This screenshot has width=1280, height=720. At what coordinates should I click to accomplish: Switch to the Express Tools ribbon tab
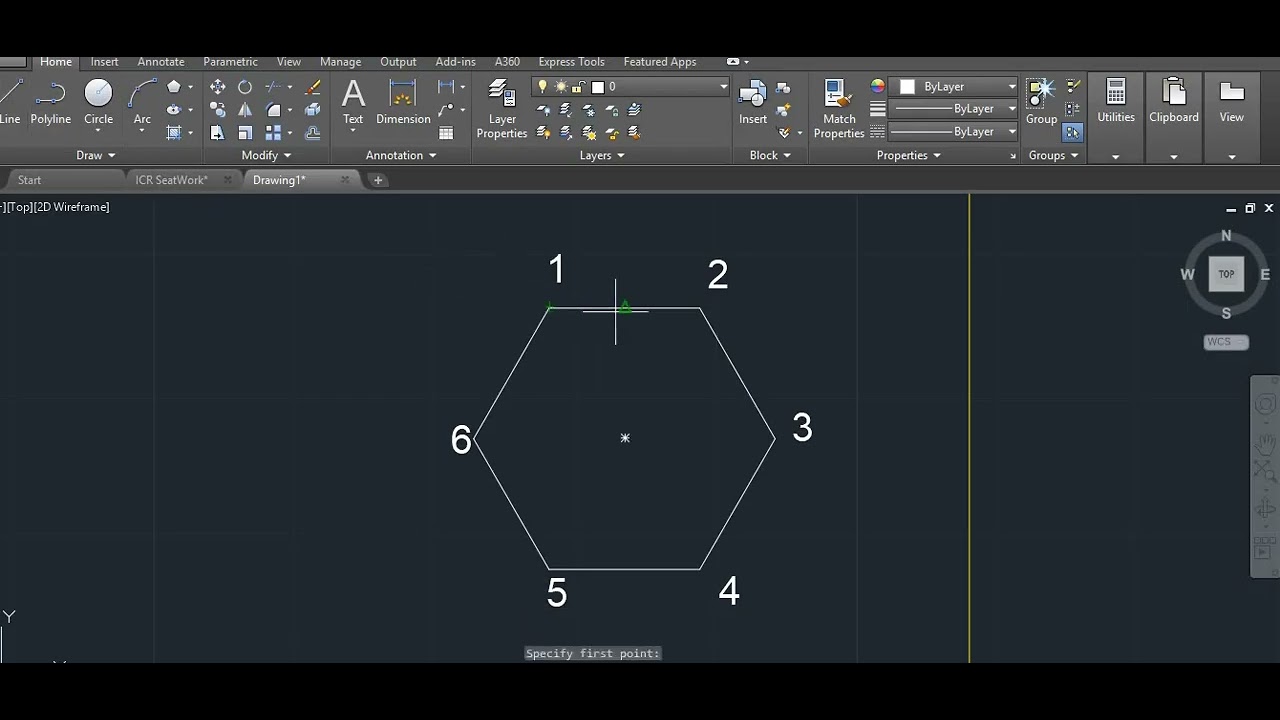click(x=571, y=62)
